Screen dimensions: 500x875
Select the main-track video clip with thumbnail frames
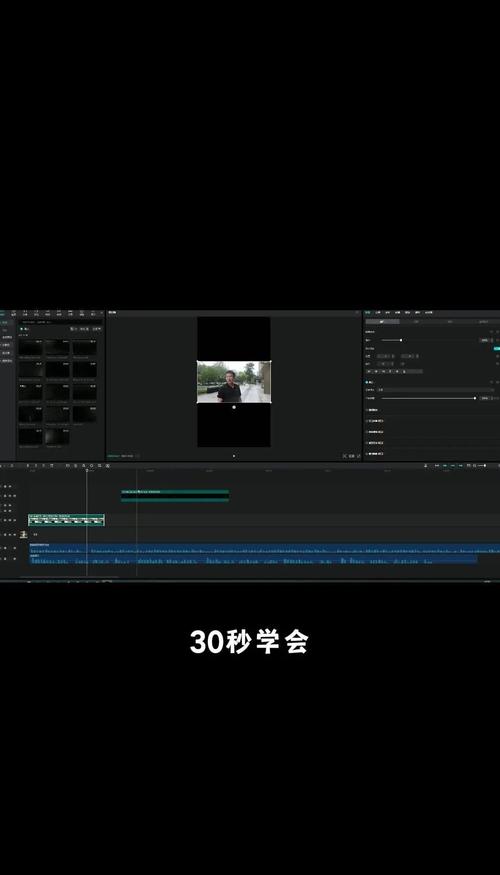click(66, 520)
